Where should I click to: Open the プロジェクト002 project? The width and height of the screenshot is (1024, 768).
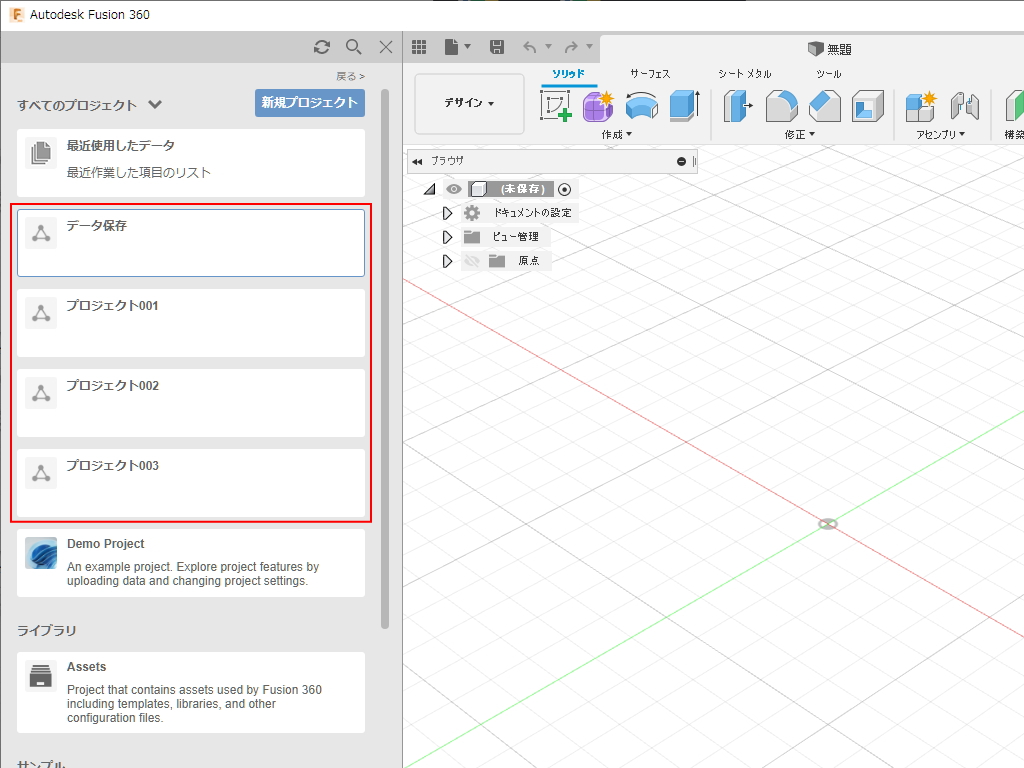(191, 403)
